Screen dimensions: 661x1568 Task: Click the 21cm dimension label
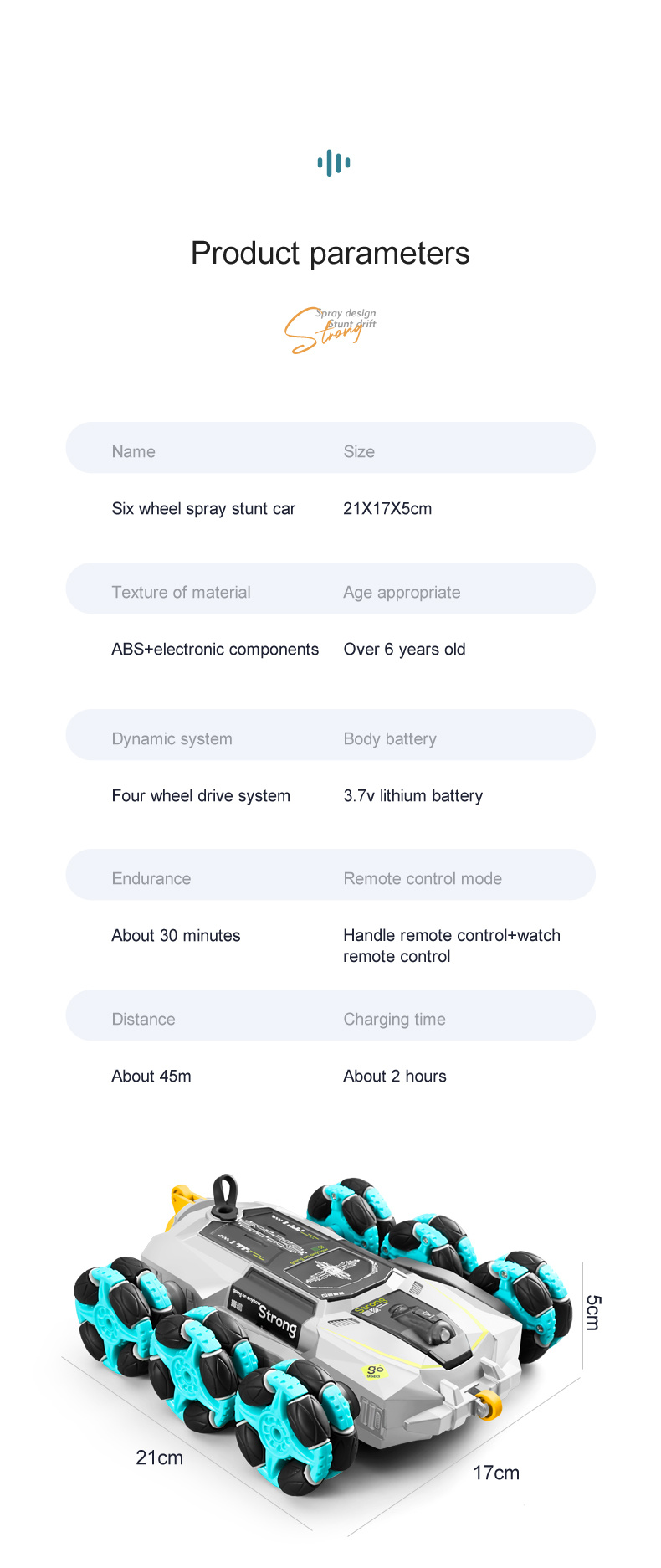159,1457
